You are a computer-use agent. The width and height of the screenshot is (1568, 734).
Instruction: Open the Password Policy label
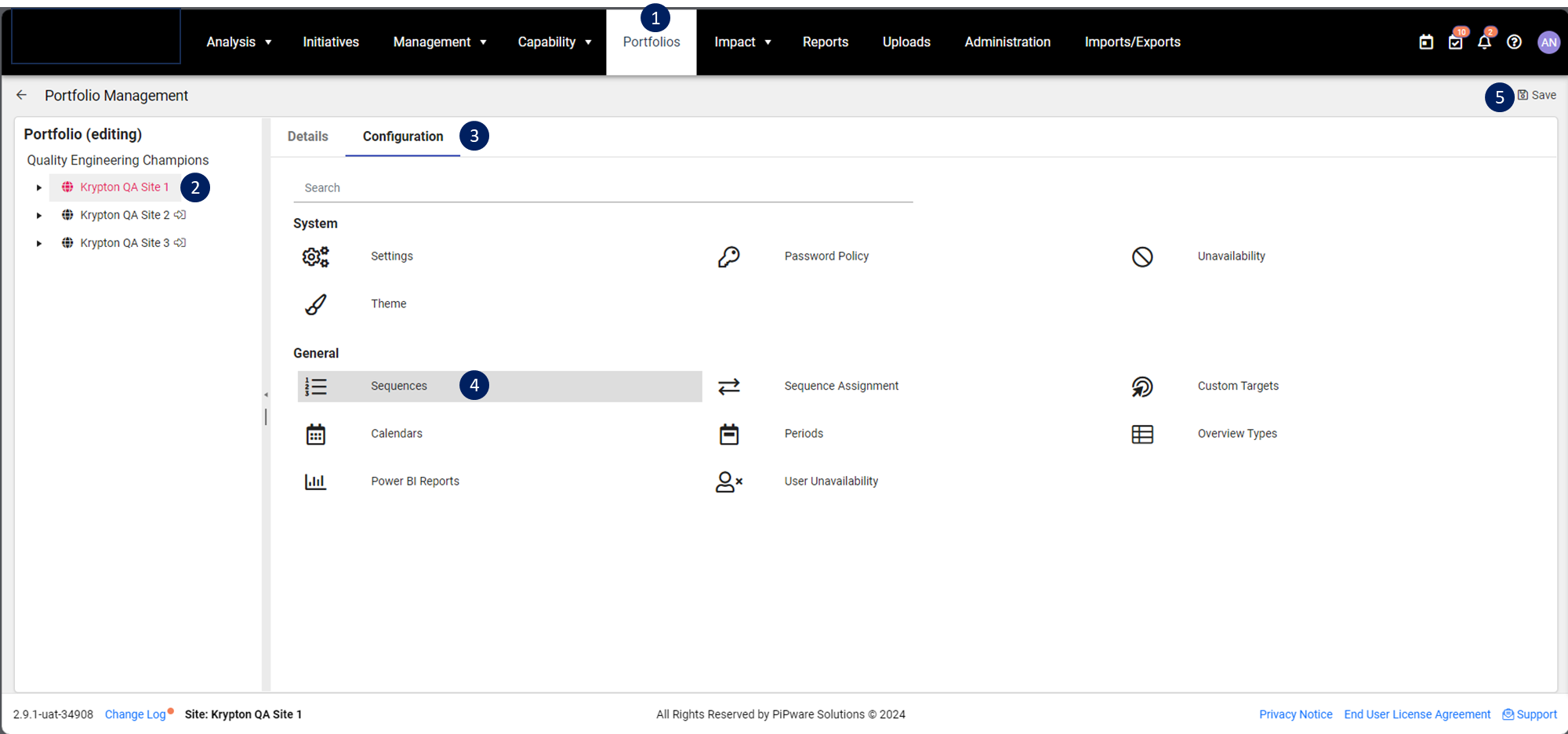pyautogui.click(x=826, y=256)
